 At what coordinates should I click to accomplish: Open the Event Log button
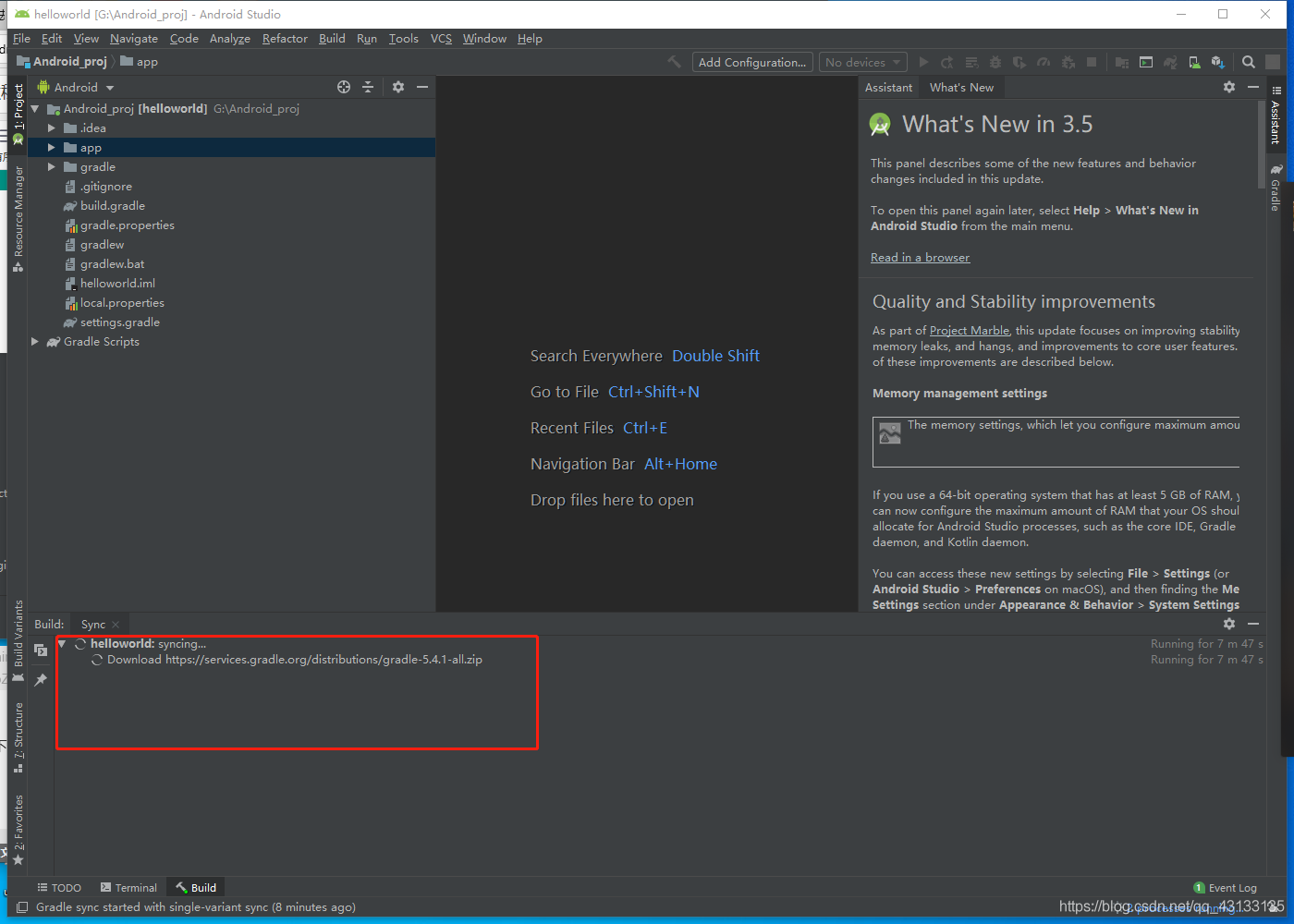click(x=1226, y=888)
